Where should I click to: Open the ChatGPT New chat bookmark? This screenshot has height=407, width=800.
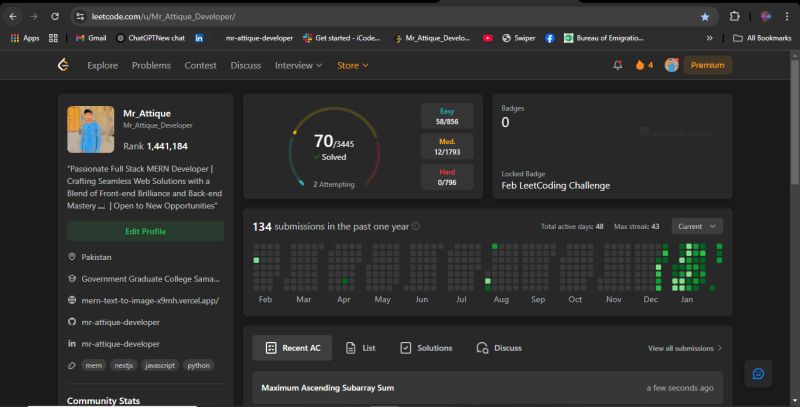tap(151, 38)
